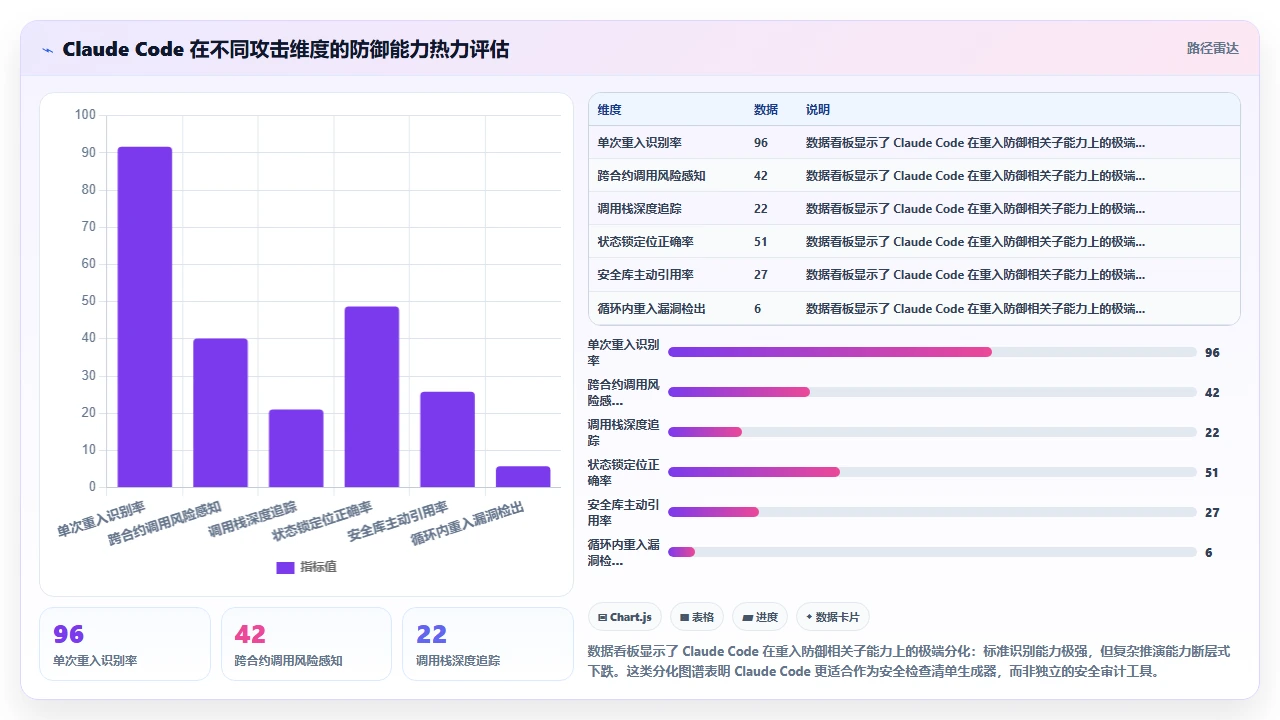Viewport: 1280px width, 720px height.
Task: Click the 安全库主动引用率 bar in the chart
Action: tap(447, 439)
